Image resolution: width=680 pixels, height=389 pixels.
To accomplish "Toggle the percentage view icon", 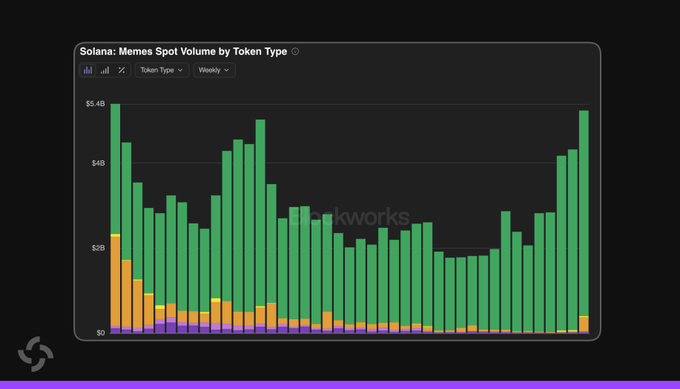I will click(x=122, y=70).
